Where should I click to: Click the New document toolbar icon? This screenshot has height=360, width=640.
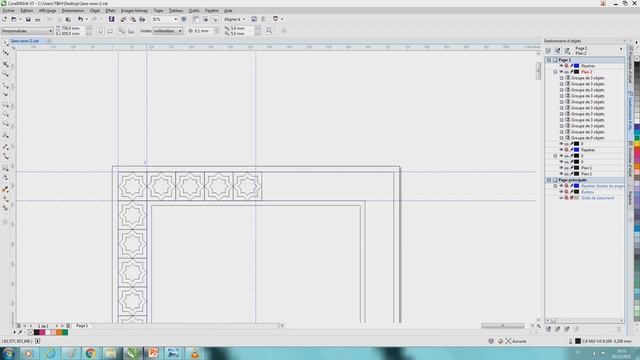pyautogui.click(x=4, y=19)
